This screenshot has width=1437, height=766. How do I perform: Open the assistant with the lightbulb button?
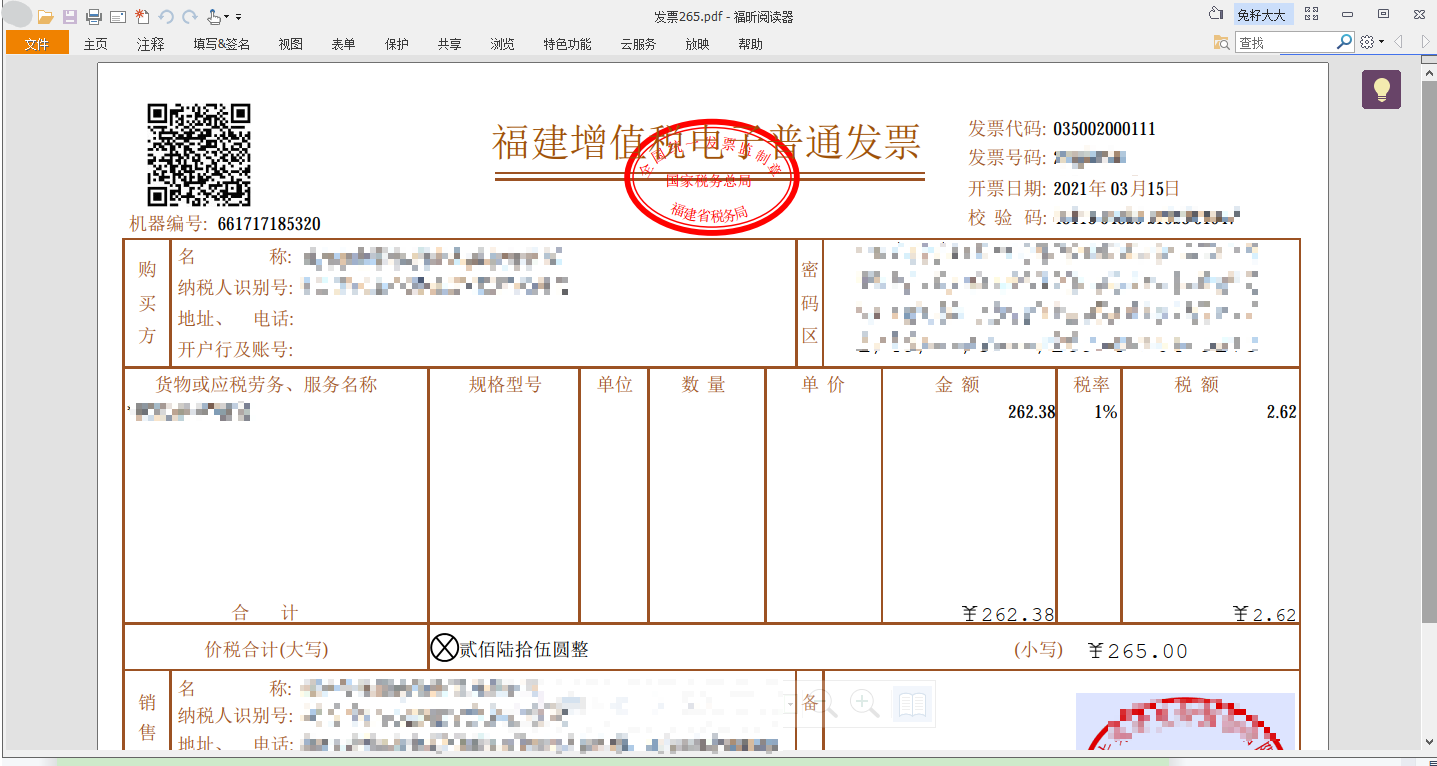(1381, 89)
